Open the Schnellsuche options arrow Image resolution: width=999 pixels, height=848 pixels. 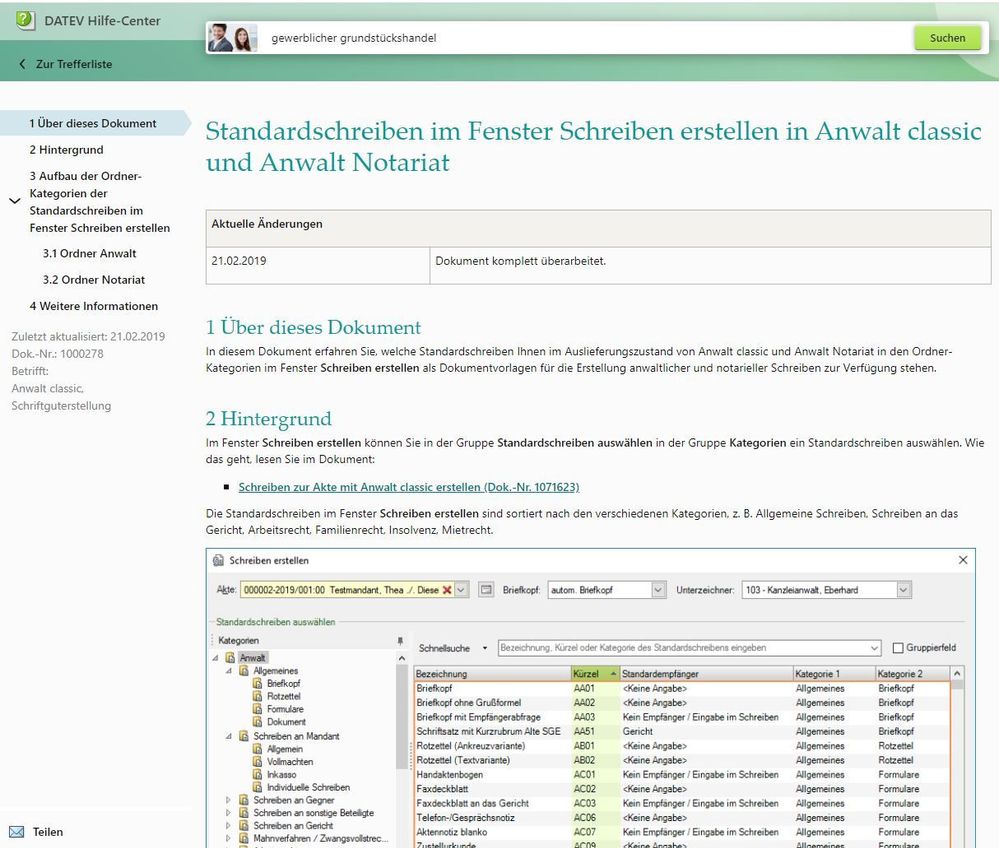[485, 648]
